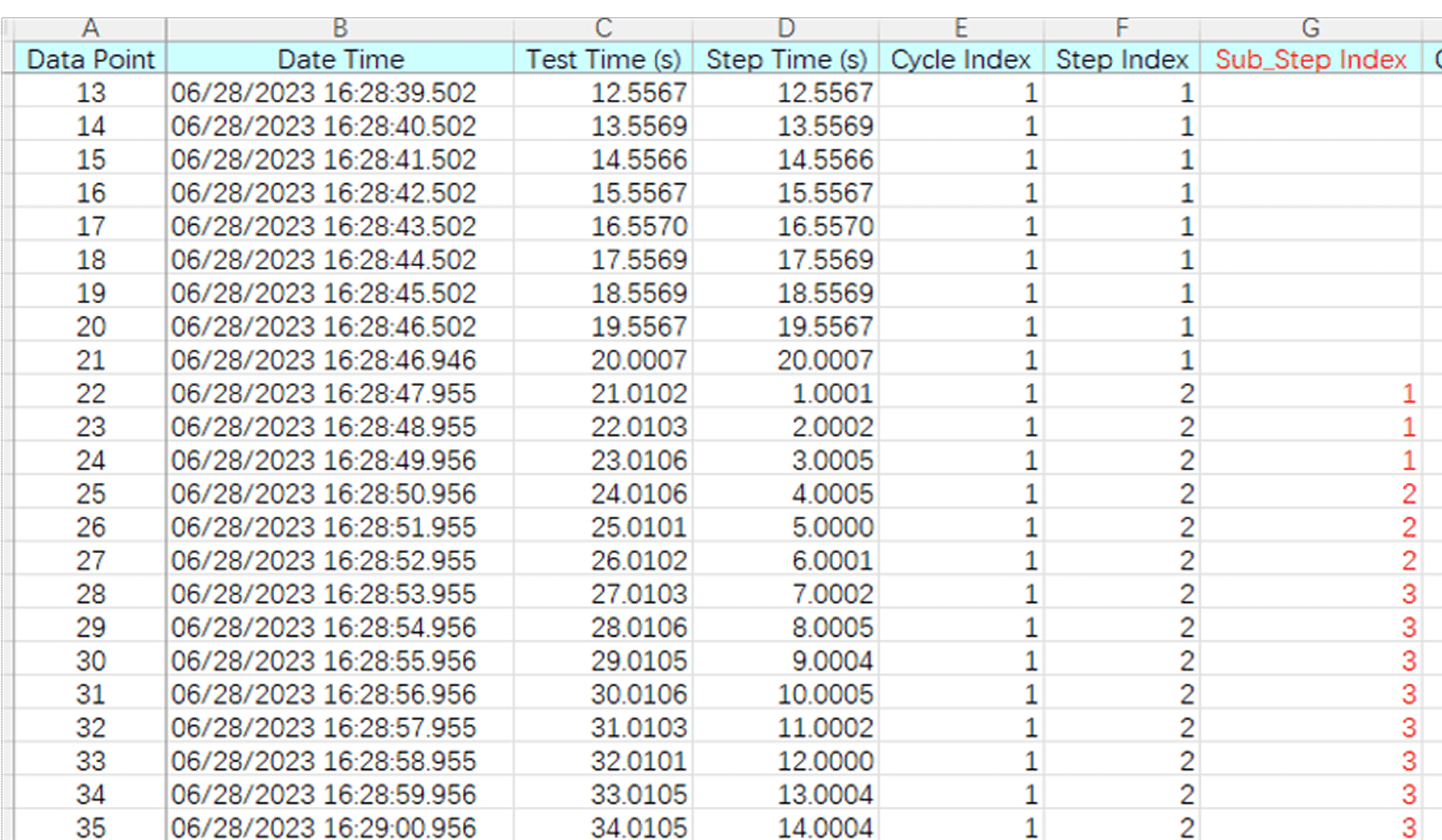Click the Cycle Index header cell
This screenshot has width=1442, height=840.
pos(961,60)
